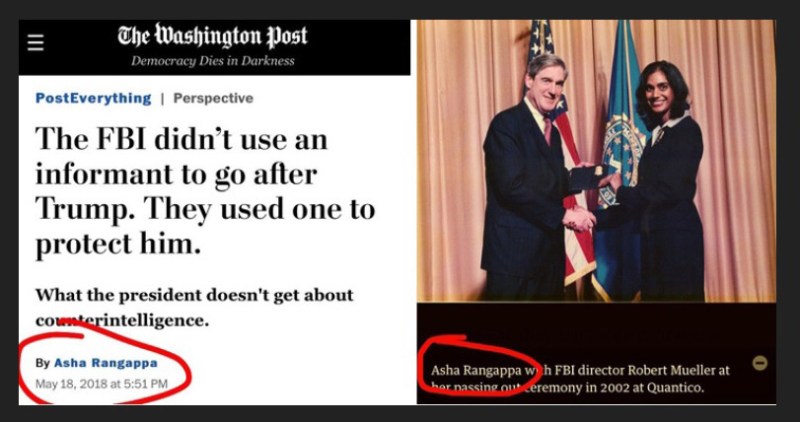The image size is (800, 422).
Task: Click the red circle around the byline
Action: pyautogui.click(x=105, y=362)
